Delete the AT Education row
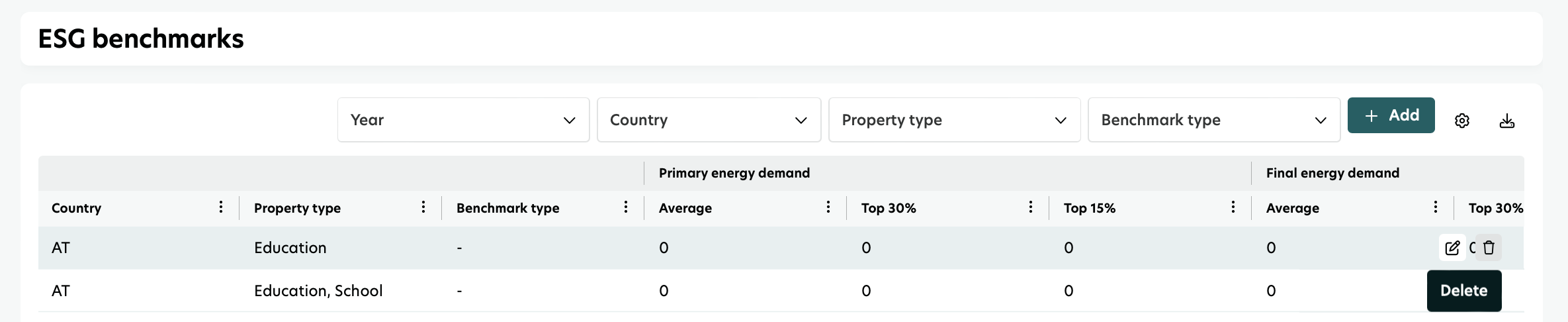 [1489, 248]
